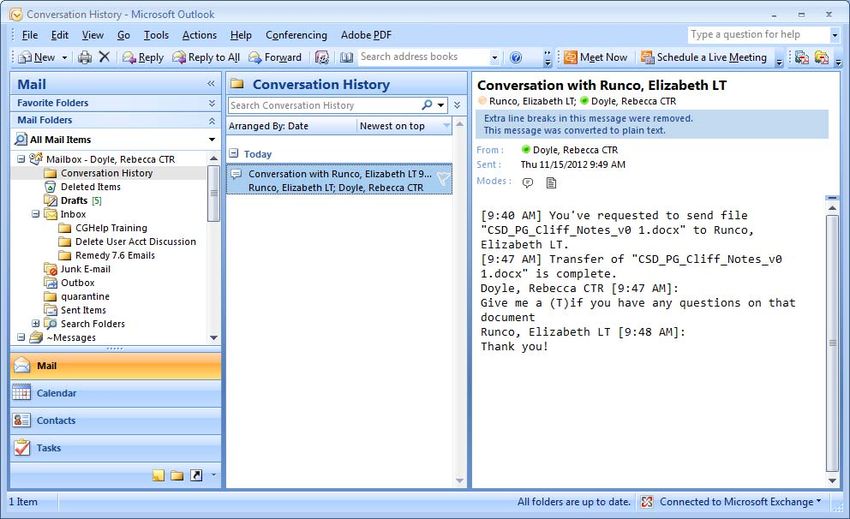Click the Shortcuts icon in navigation bar
Viewport: 850px width, 519px height.
pyautogui.click(x=196, y=476)
